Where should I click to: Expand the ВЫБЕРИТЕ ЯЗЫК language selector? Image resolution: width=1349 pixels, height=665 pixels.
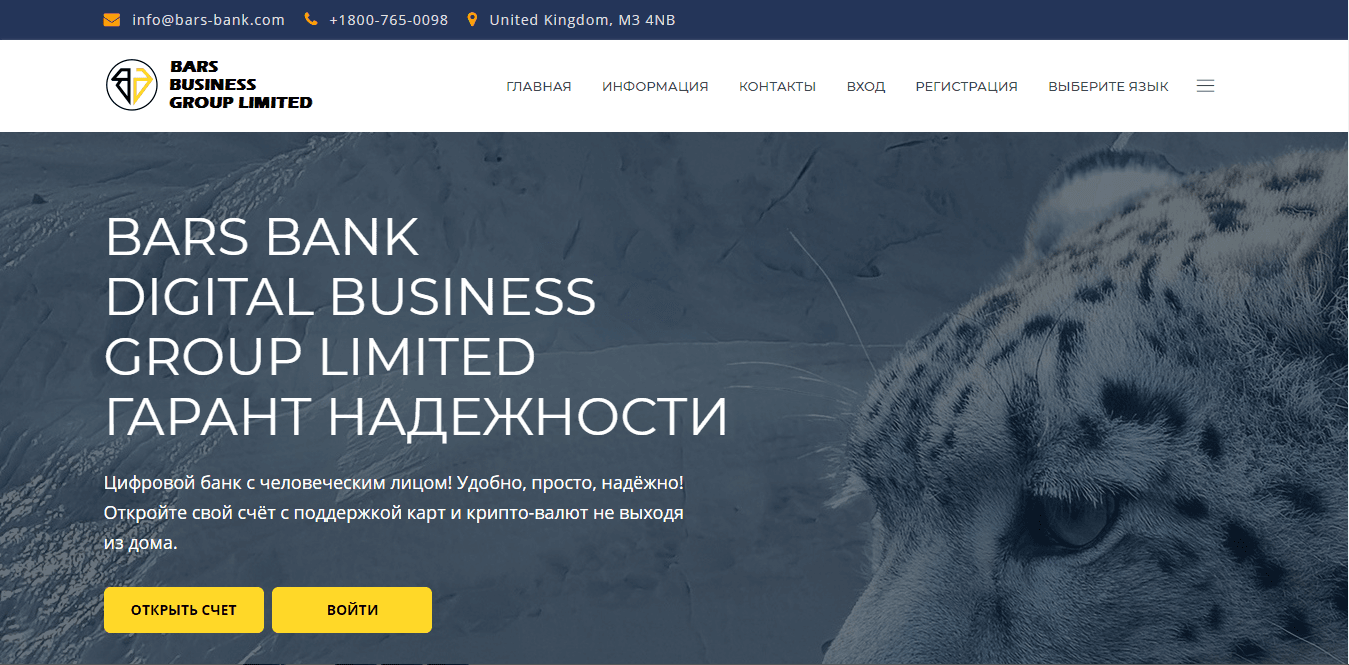point(1108,86)
